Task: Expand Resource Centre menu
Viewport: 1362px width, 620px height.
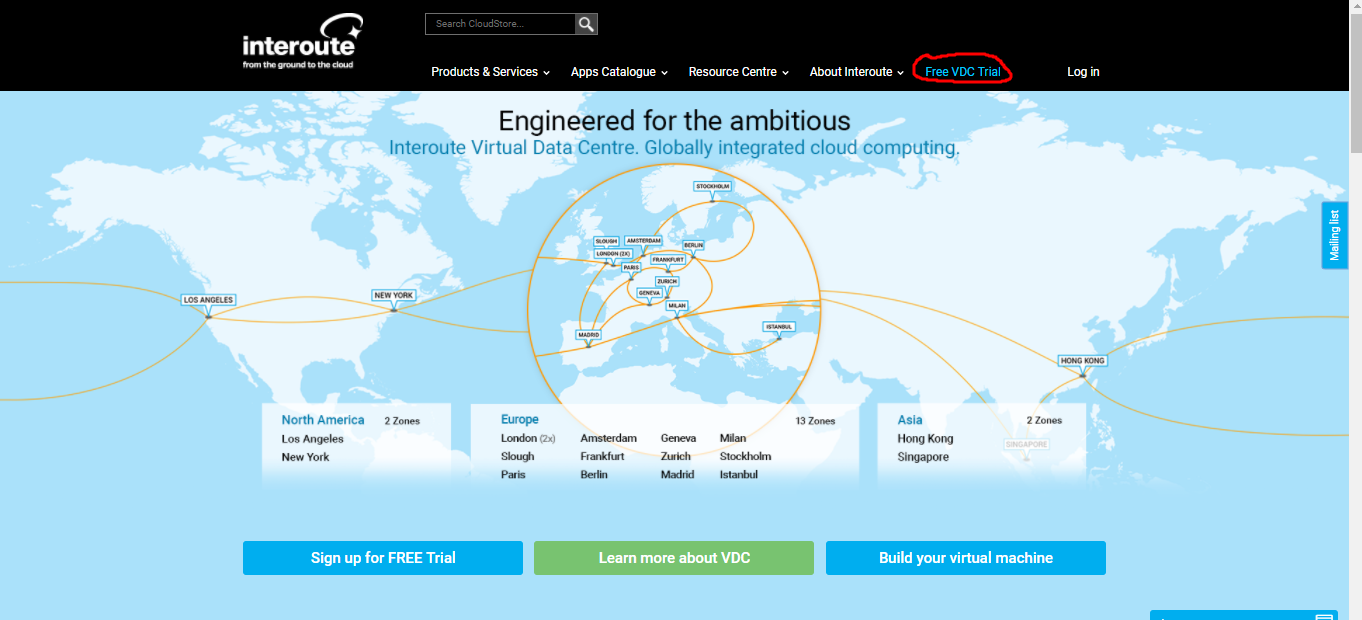Action: pyautogui.click(x=739, y=72)
